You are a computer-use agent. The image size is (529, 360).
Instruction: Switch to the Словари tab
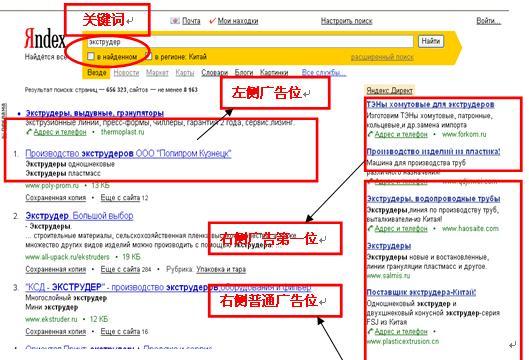215,73
